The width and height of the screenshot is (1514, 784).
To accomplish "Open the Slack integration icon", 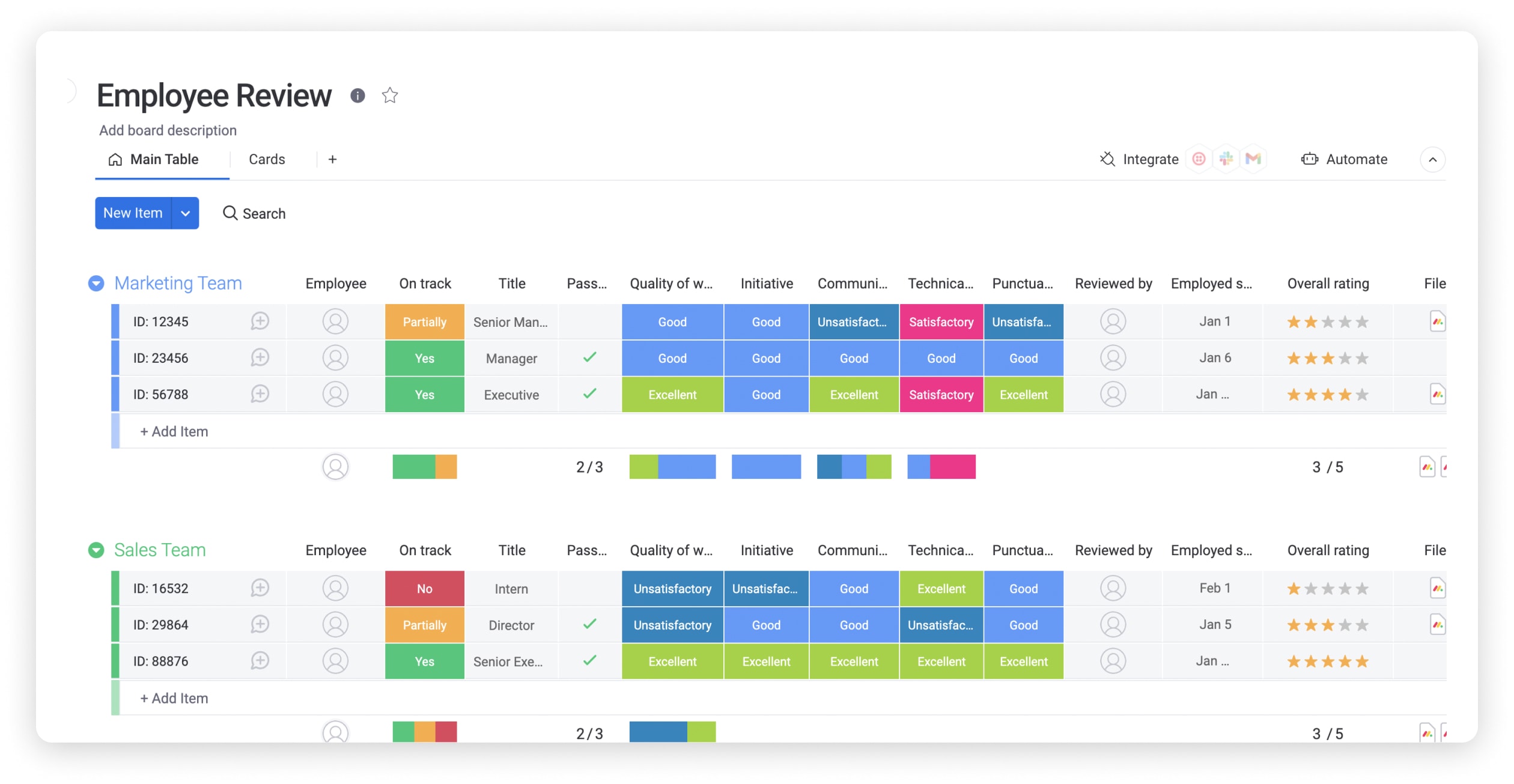I will pos(1226,159).
